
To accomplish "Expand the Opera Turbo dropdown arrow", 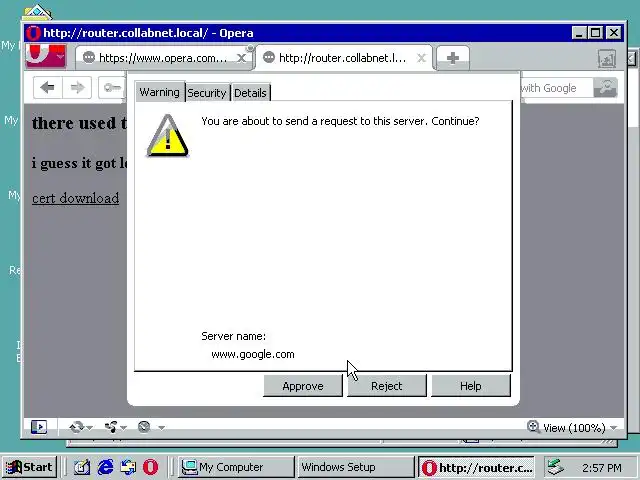I will (162, 428).
